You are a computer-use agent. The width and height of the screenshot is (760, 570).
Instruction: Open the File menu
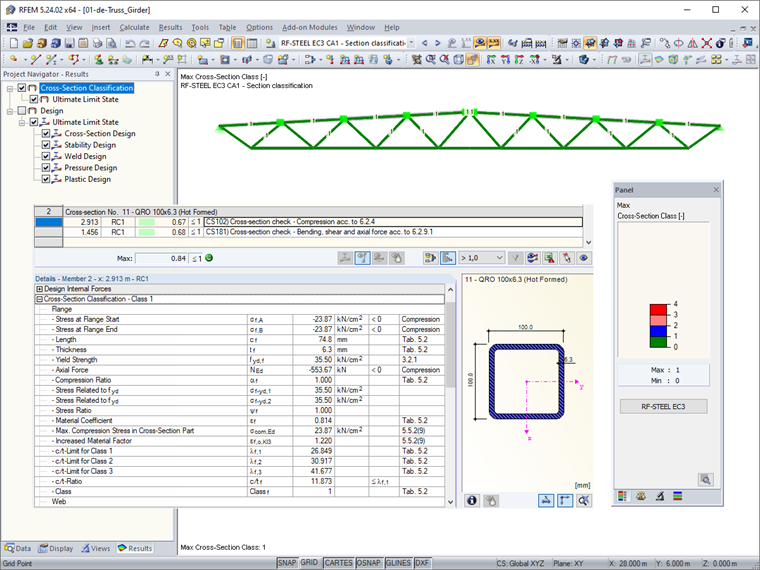29,28
